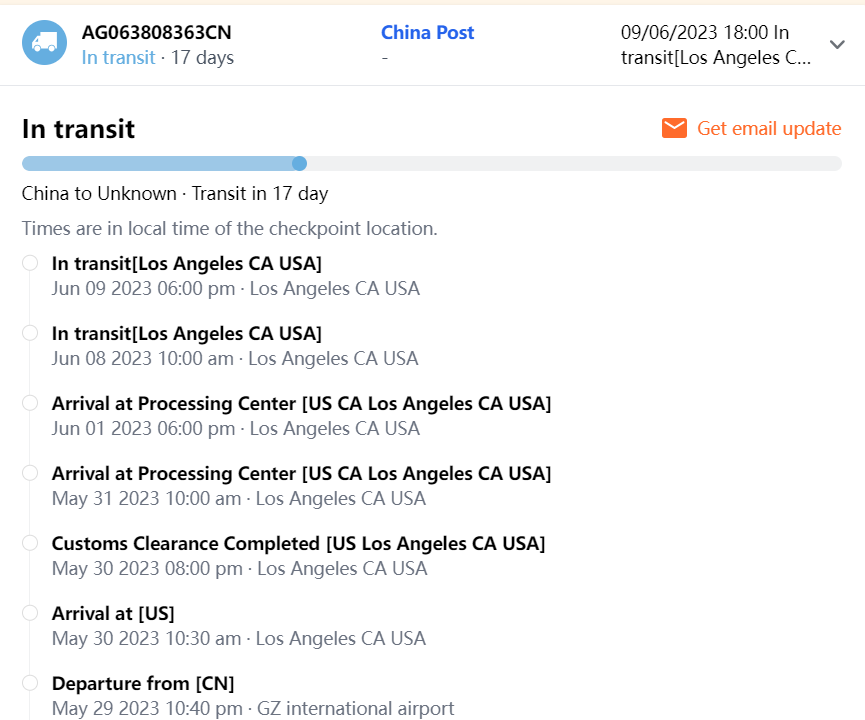
Task: Click the latest status summary in header
Action: [x=716, y=45]
